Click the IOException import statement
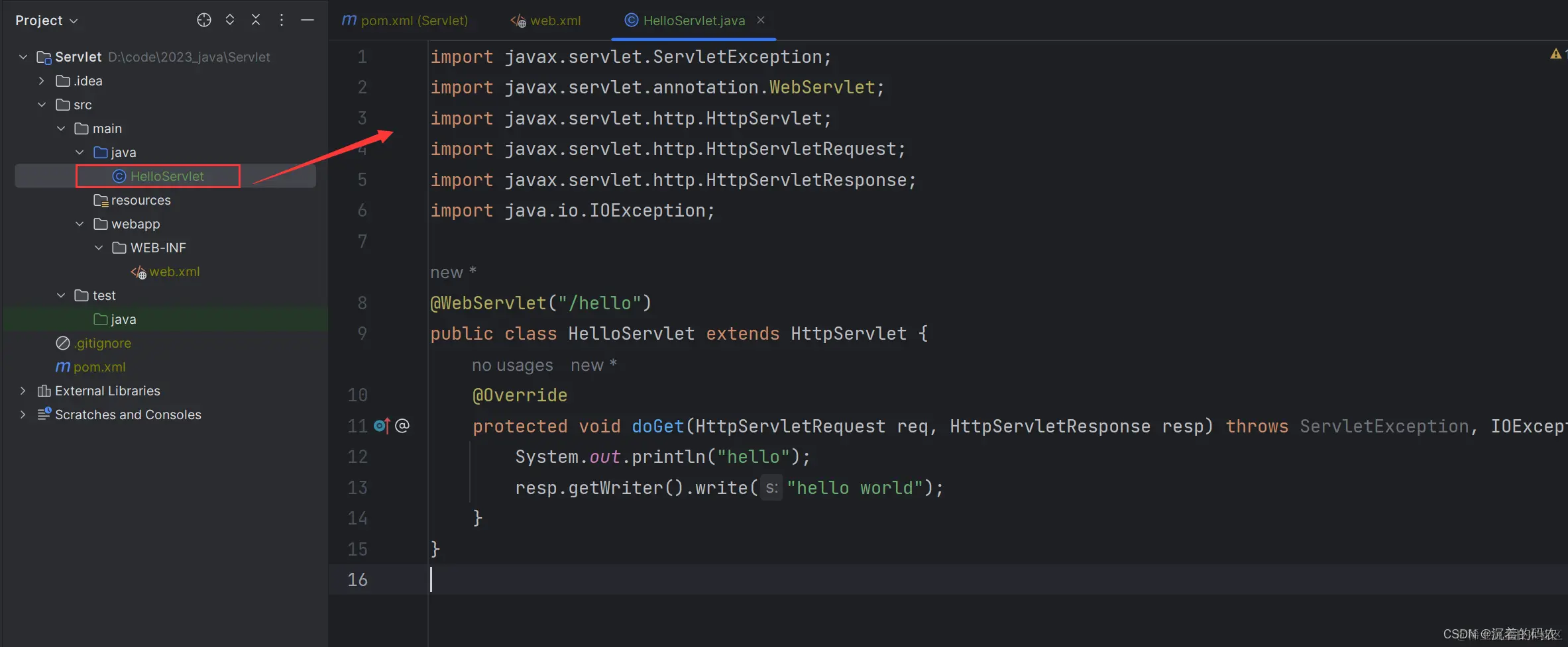1568x647 pixels. coord(573,211)
